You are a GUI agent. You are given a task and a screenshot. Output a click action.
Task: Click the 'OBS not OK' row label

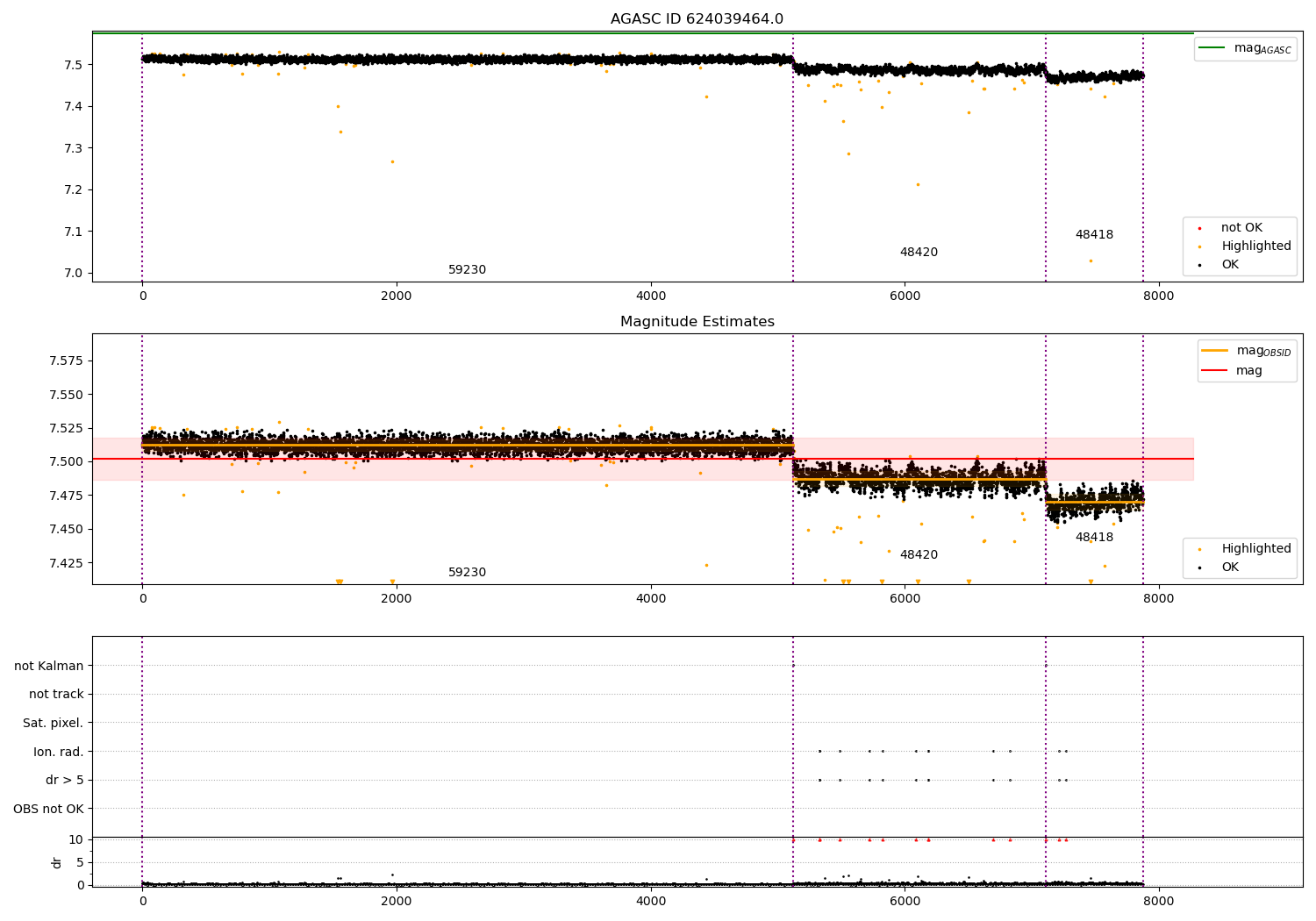49,810
